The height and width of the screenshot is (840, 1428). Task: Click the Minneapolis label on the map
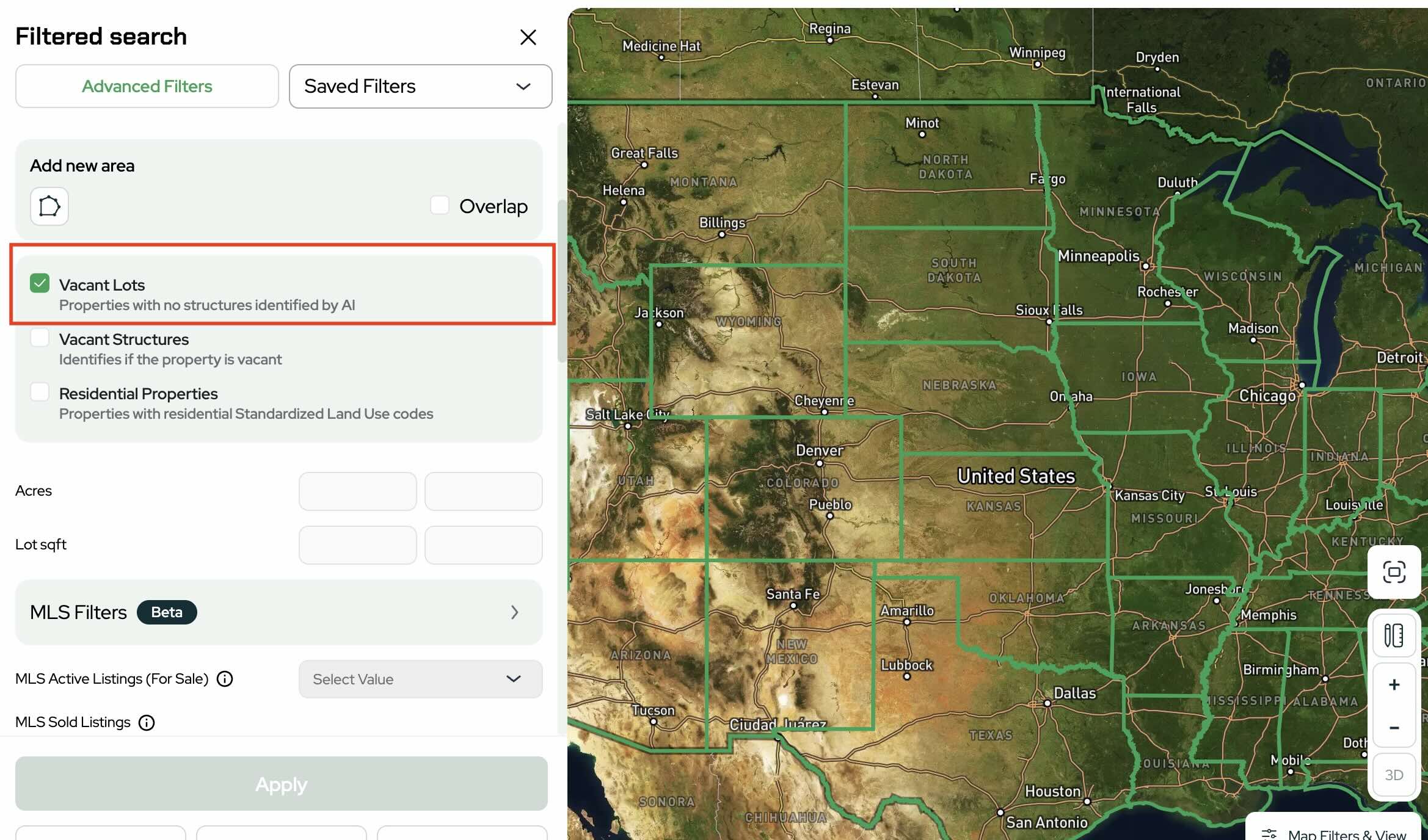pyautogui.click(x=1098, y=256)
